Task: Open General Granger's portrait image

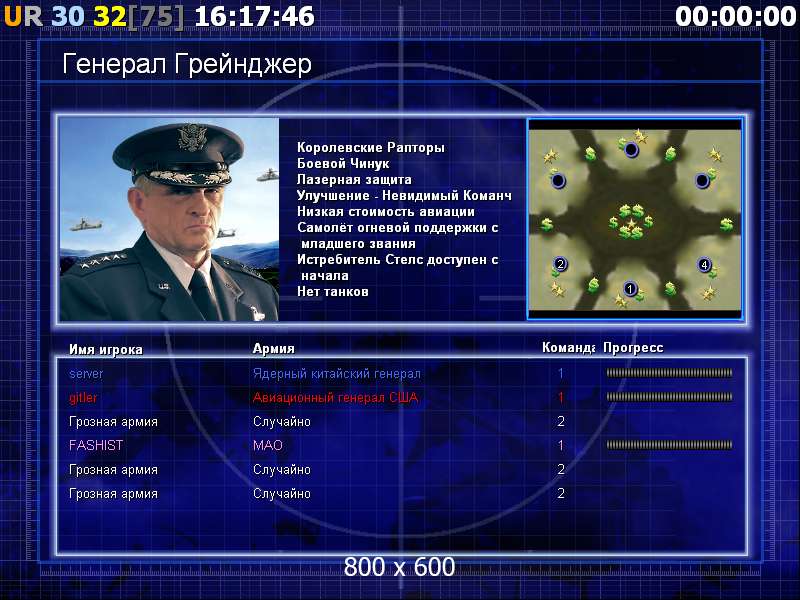Action: [x=169, y=219]
